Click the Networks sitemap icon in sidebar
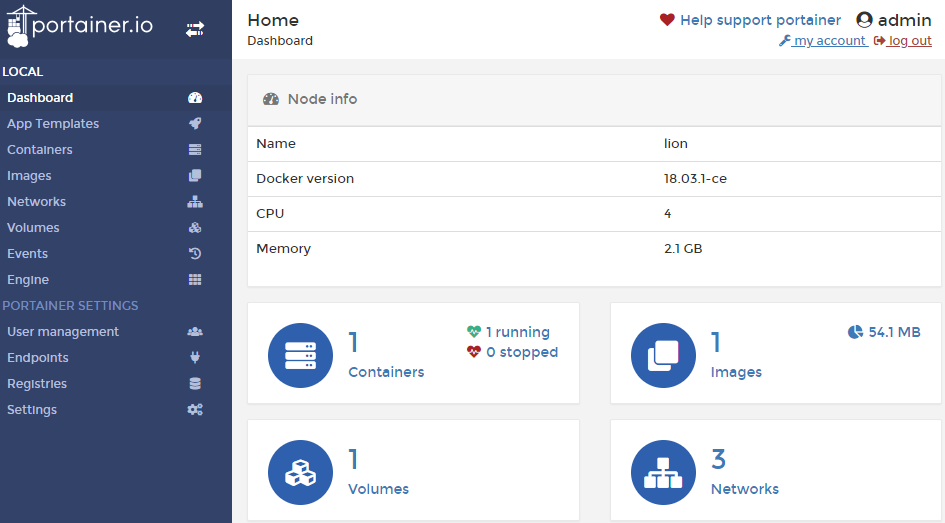The height and width of the screenshot is (523, 945). [195, 202]
